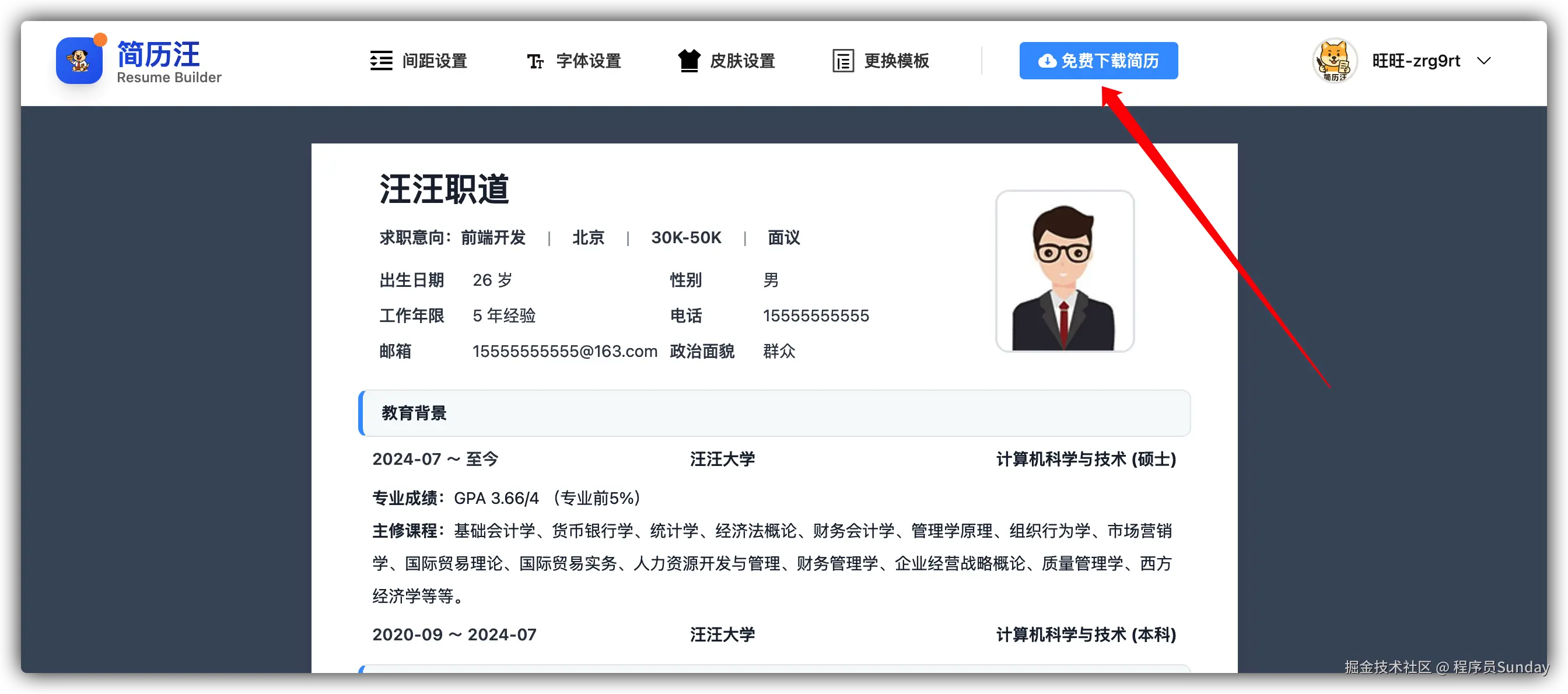Open 间距设置 menu
The height and width of the screenshot is (694, 1568).
pos(435,61)
